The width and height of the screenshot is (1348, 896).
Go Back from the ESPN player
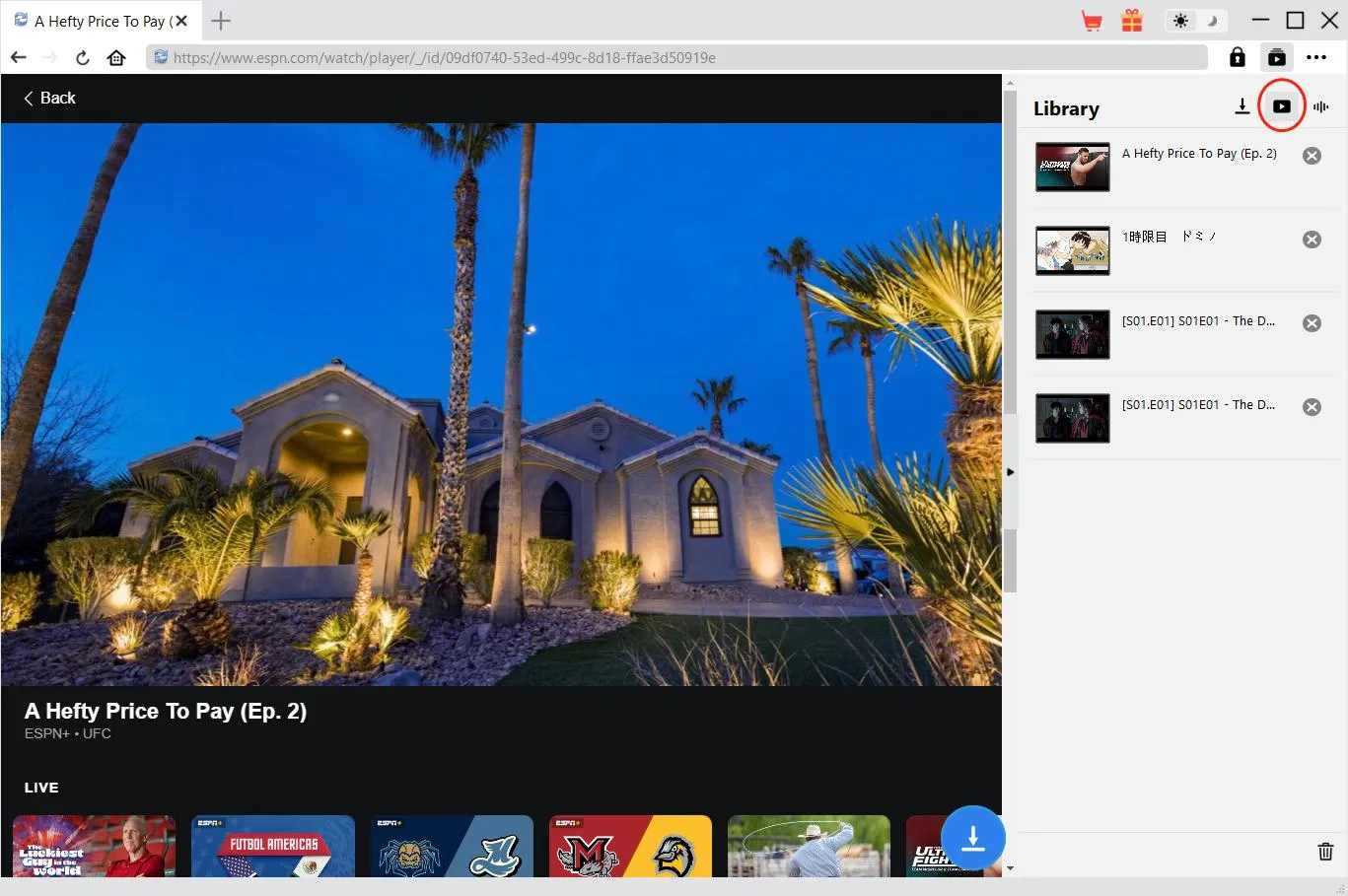[49, 98]
